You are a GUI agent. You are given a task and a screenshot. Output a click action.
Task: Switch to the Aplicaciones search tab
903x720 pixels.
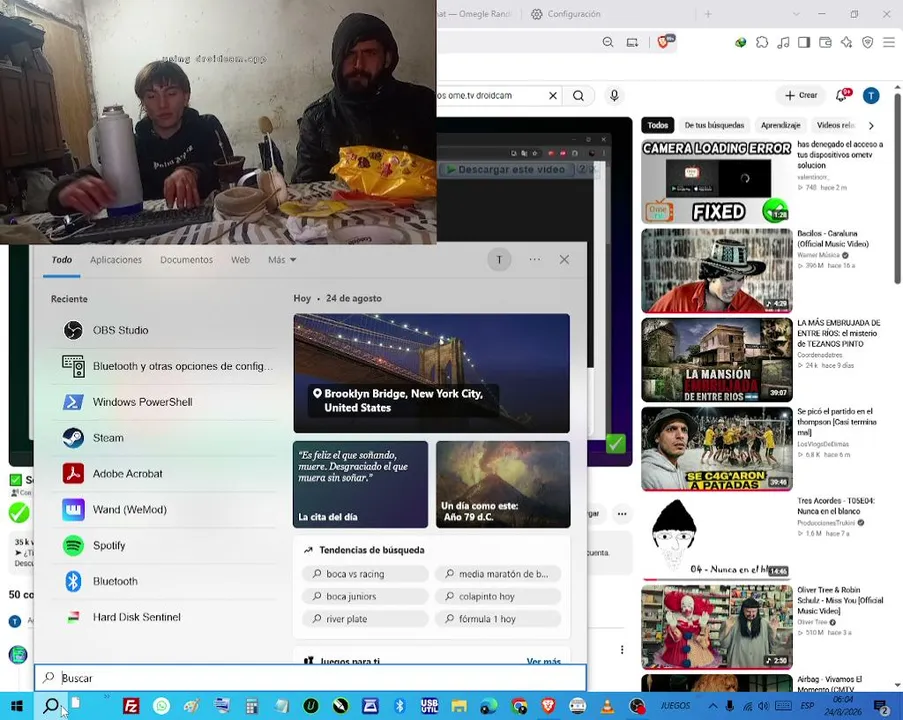click(x=116, y=260)
